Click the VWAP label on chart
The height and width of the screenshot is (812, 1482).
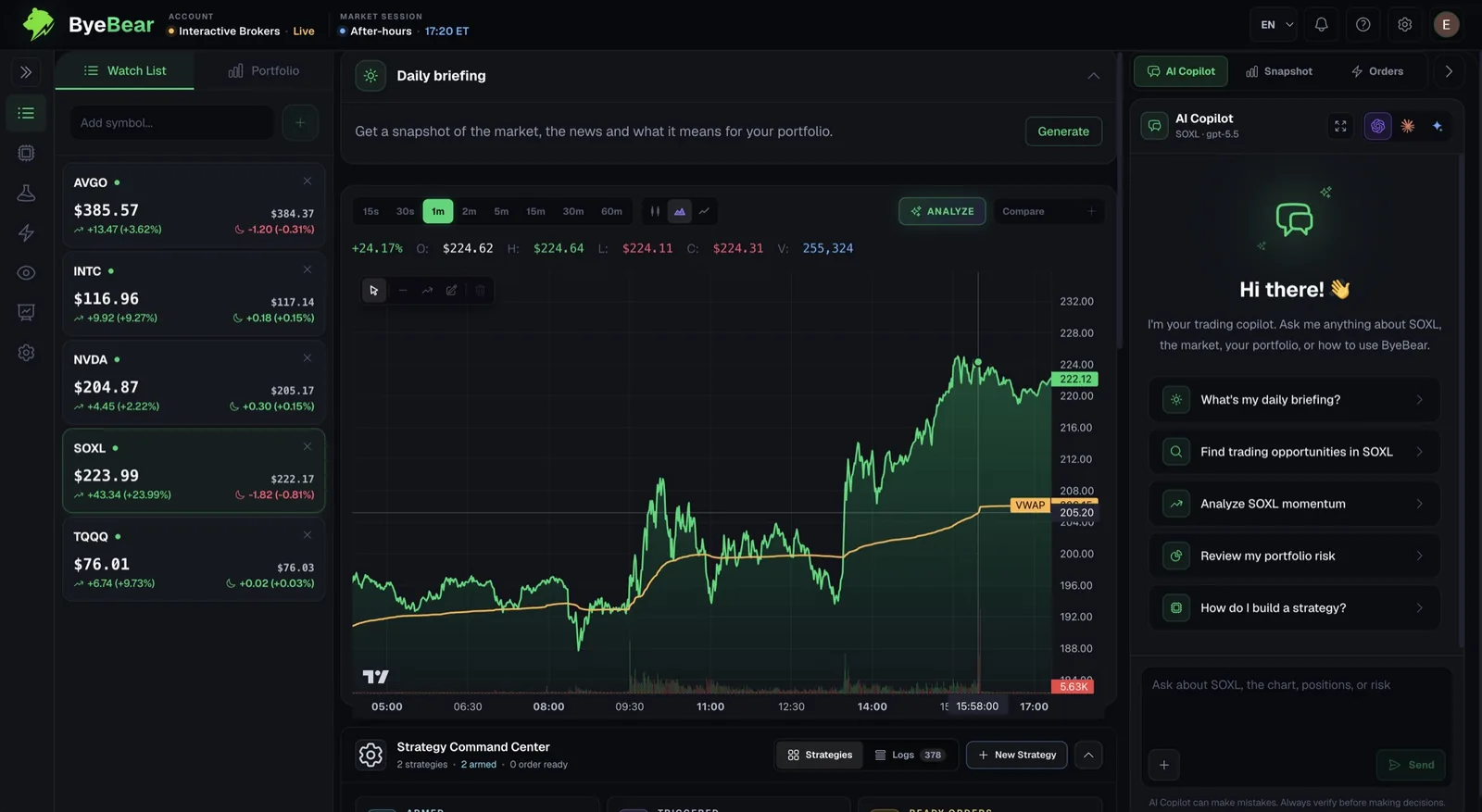(x=1030, y=505)
